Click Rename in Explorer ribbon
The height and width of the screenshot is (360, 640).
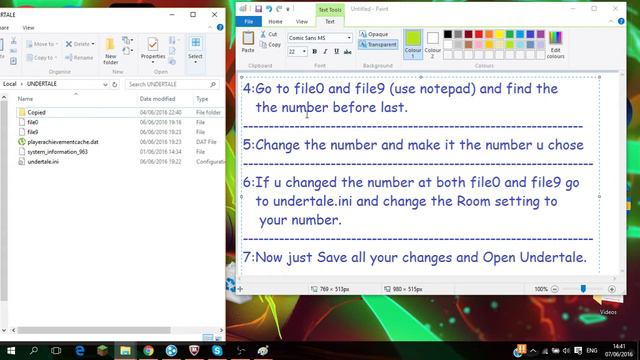(x=79, y=58)
